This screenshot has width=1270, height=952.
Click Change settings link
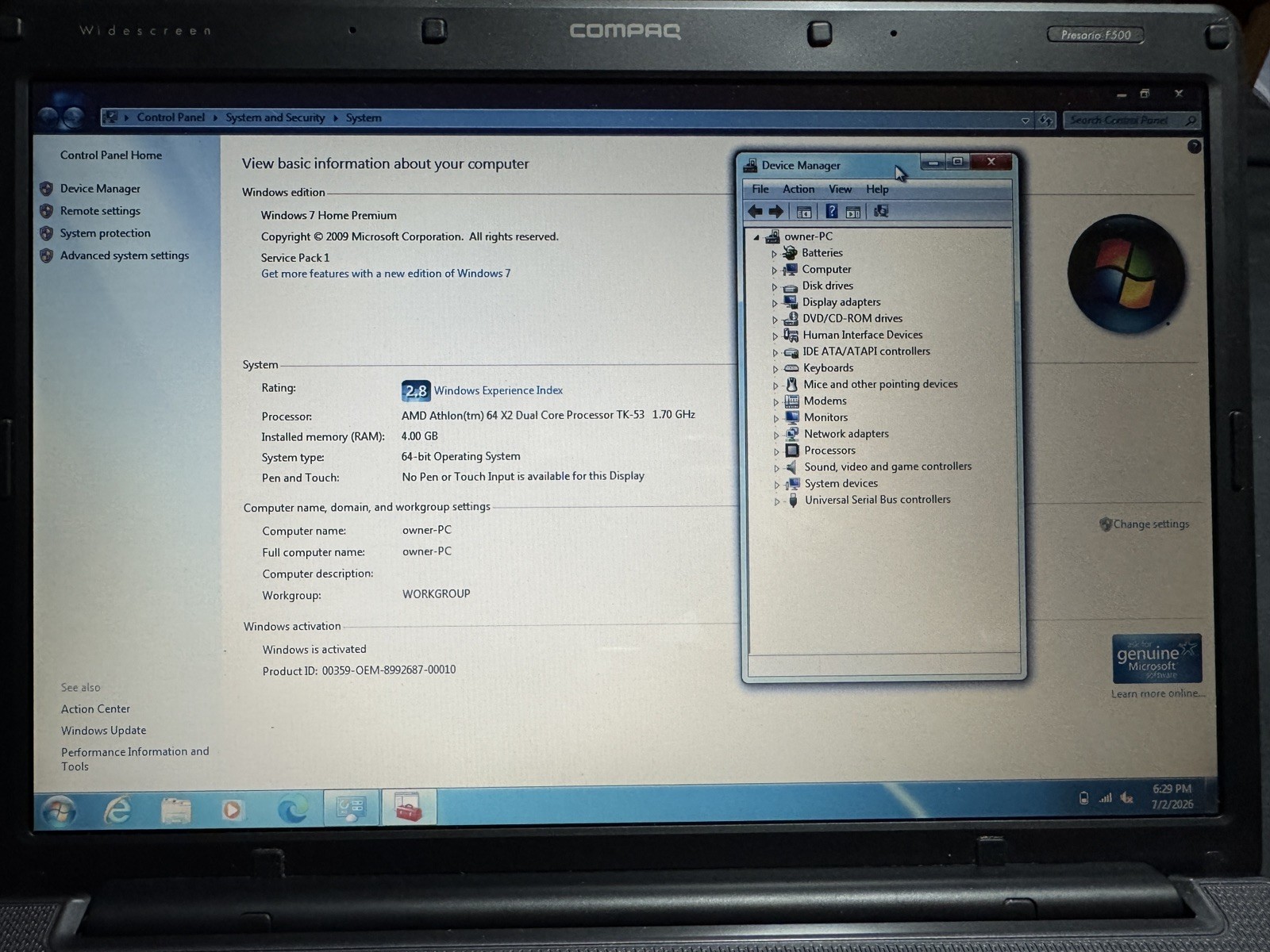(1151, 524)
